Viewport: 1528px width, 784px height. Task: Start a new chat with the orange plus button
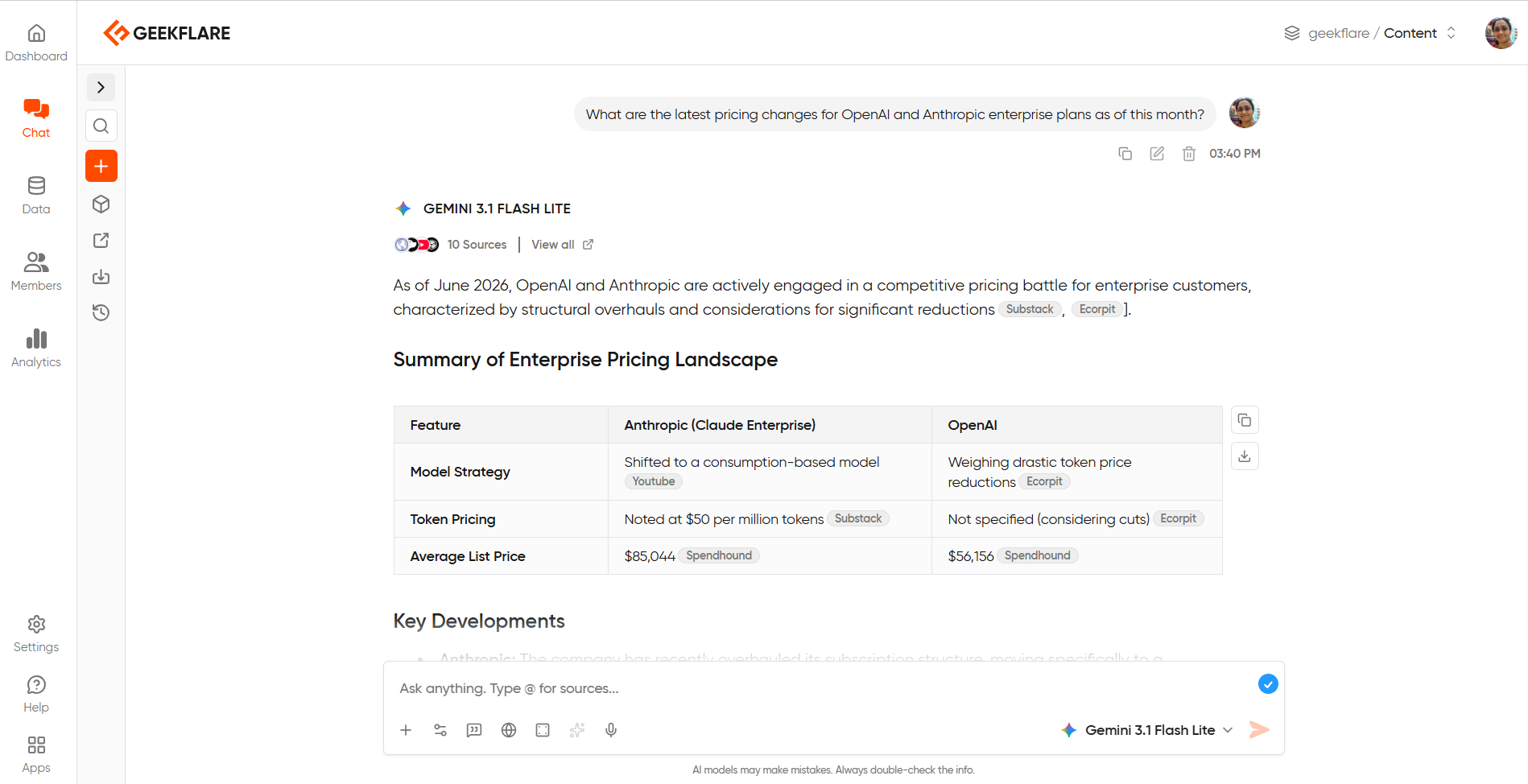click(101, 166)
